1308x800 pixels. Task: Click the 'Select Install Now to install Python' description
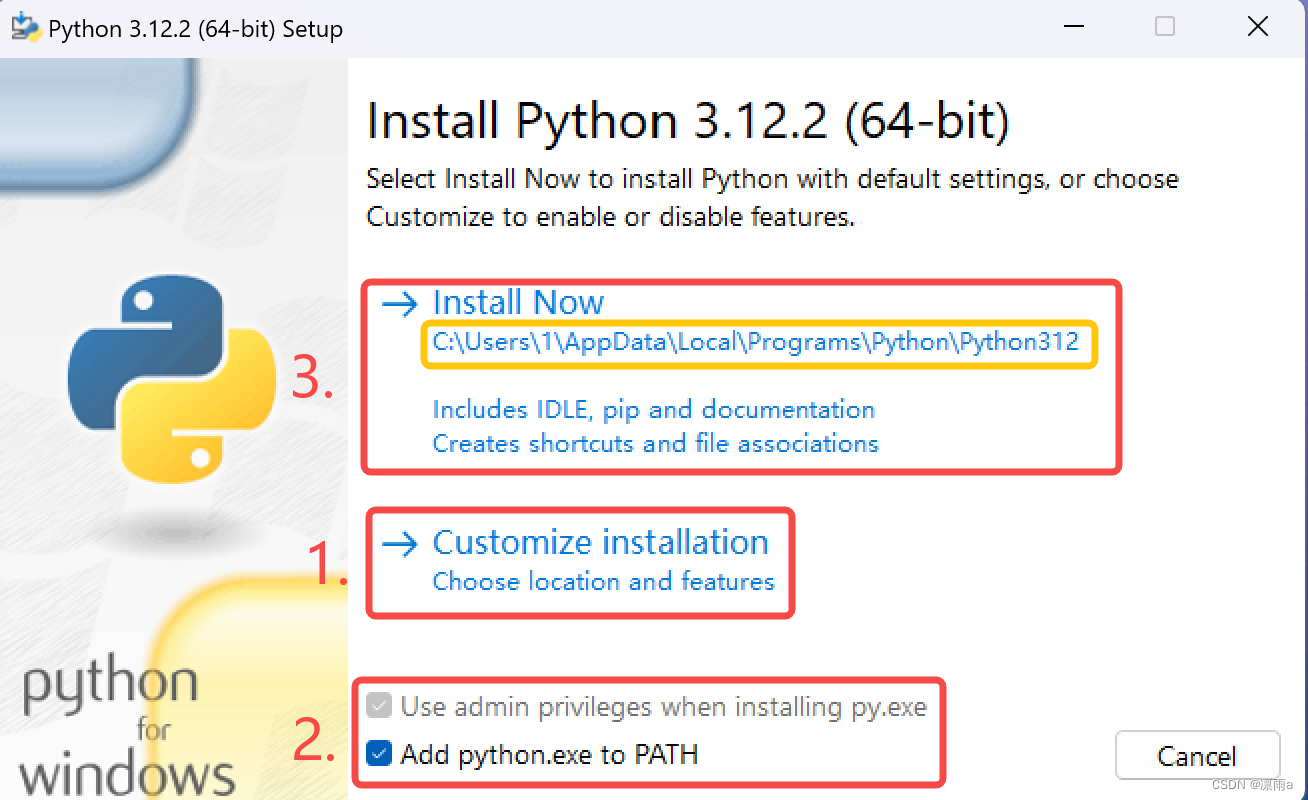click(773, 197)
